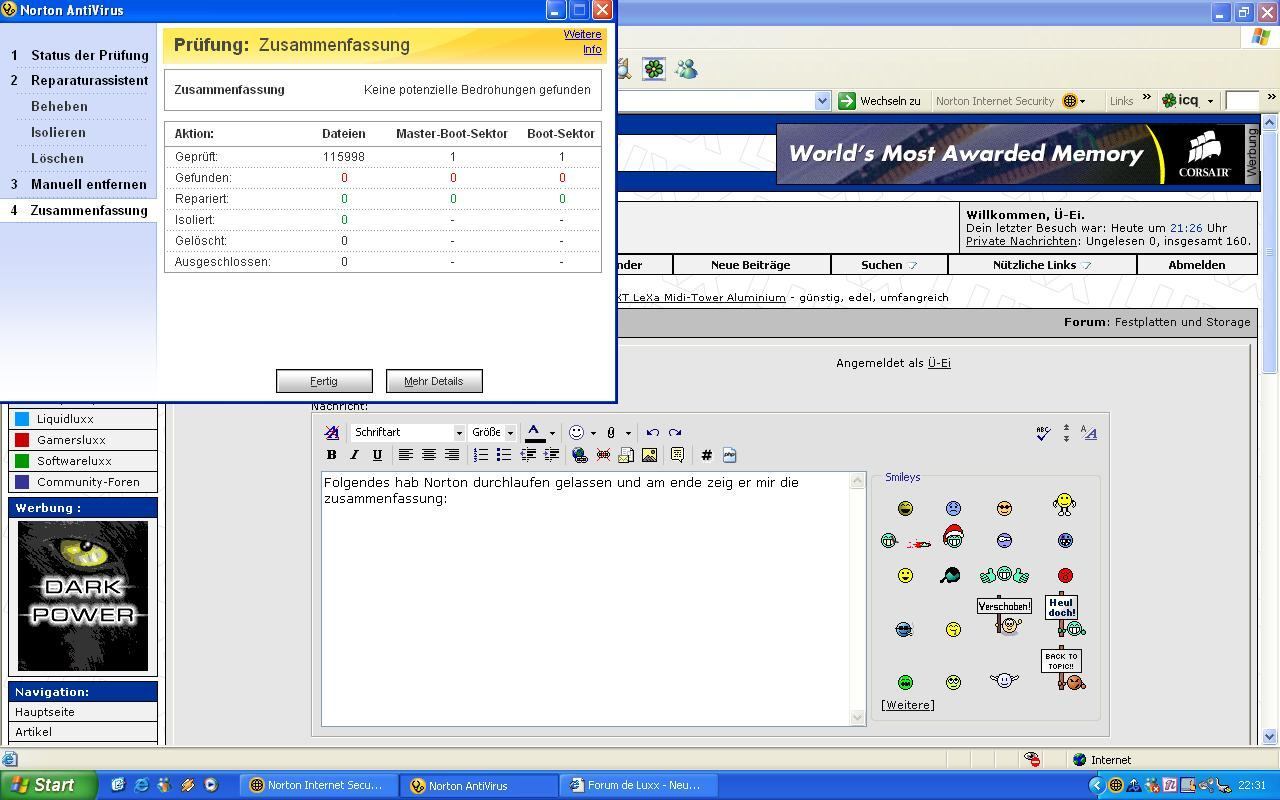Remove text formatting icon
This screenshot has height=800, width=1280.
pos(331,432)
